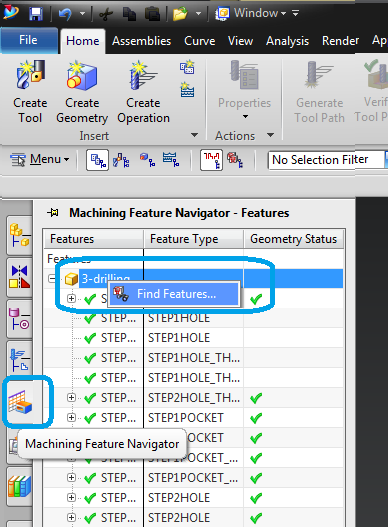Image resolution: width=388 pixels, height=527 pixels.
Task: Open the Undo history dropdown arrow
Action: coord(82,14)
